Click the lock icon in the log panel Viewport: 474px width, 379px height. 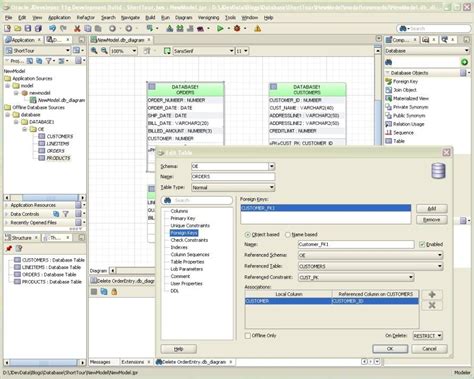(114, 292)
